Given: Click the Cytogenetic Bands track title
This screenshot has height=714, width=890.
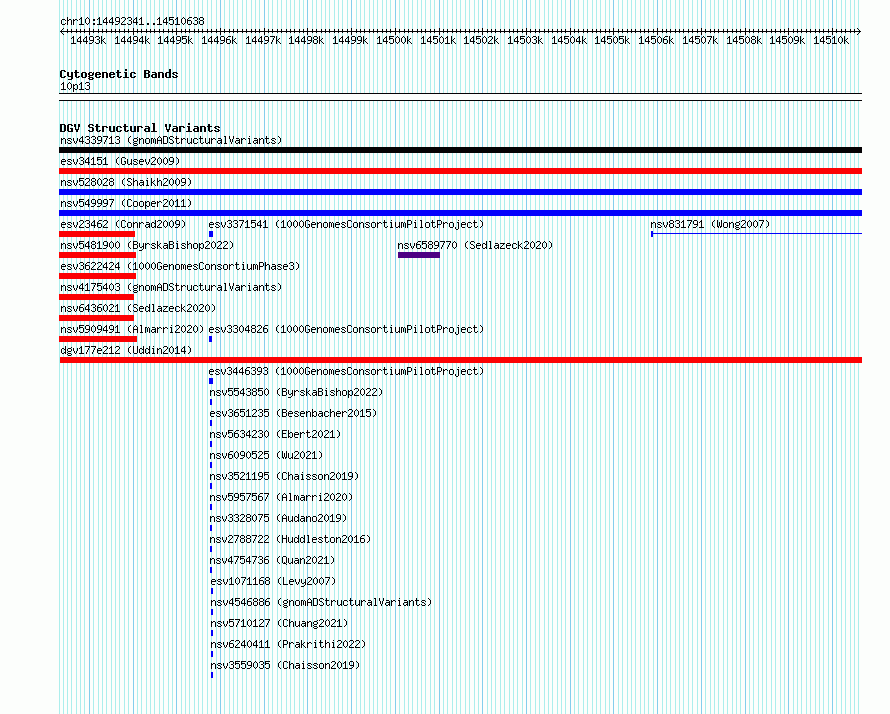Looking at the screenshot, I should pyautogui.click(x=119, y=74).
